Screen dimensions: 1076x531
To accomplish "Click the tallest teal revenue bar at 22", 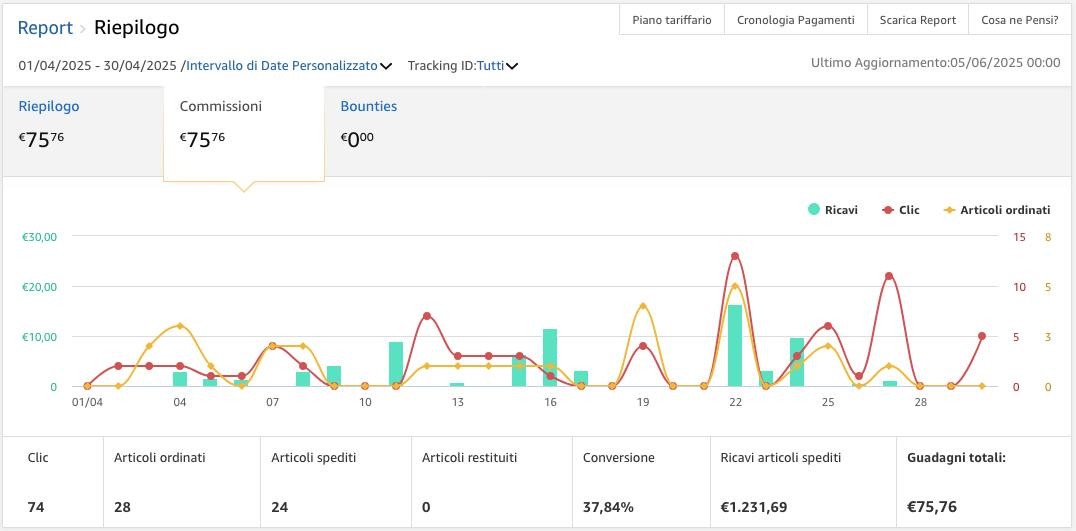I will tap(735, 345).
